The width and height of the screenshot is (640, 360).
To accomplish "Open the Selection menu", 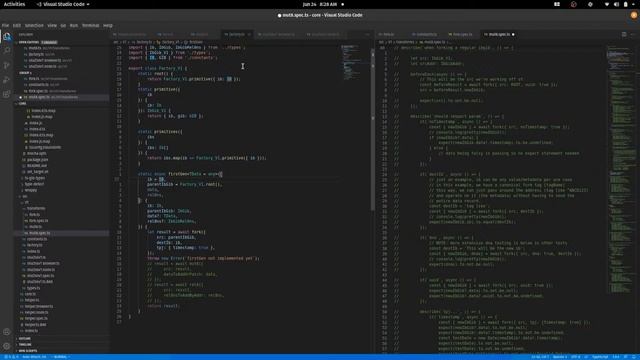I will pyautogui.click(x=34, y=25).
